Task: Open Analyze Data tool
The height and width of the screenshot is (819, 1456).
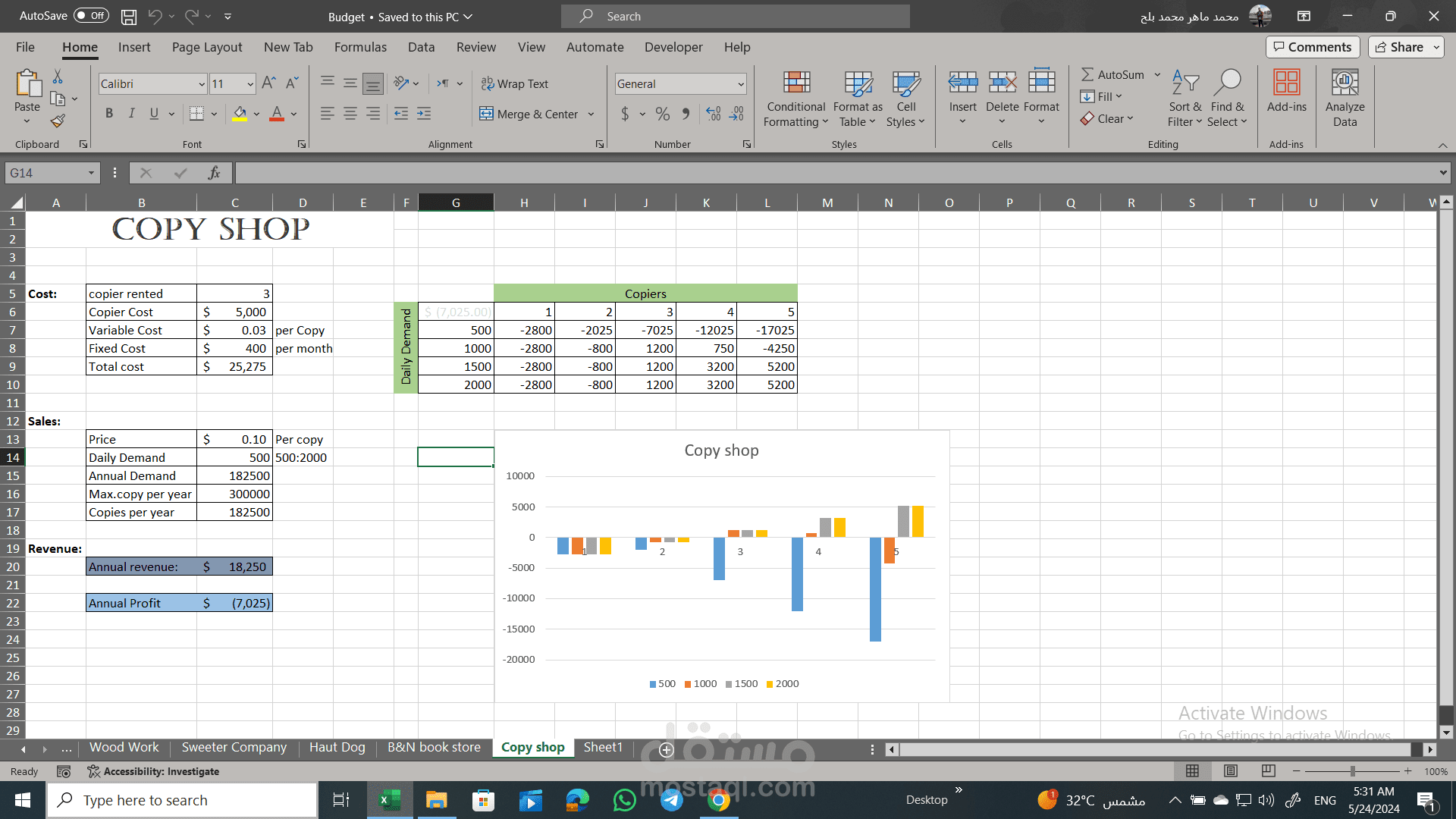Action: (1345, 99)
